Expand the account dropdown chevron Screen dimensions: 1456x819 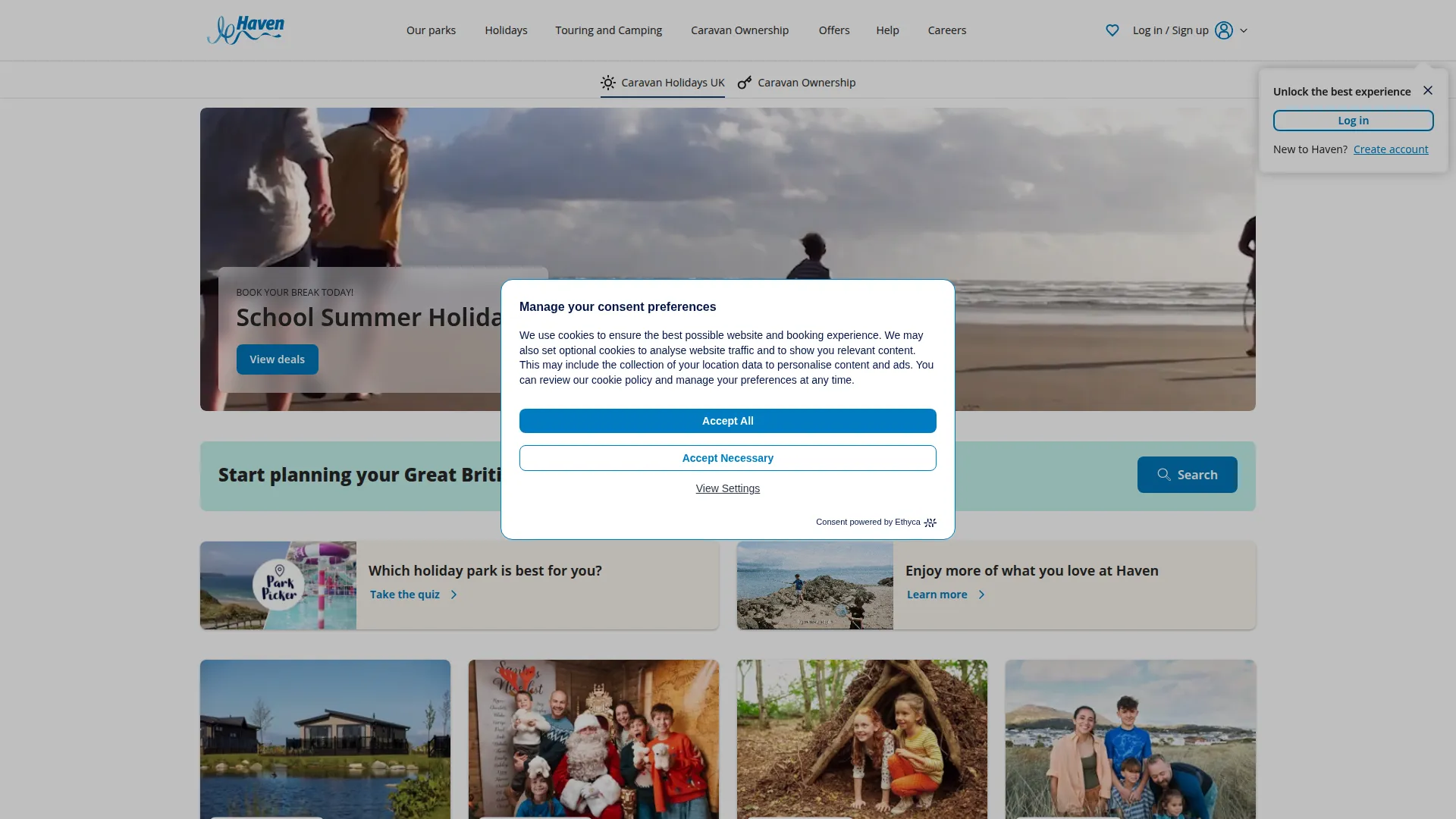point(1244,30)
